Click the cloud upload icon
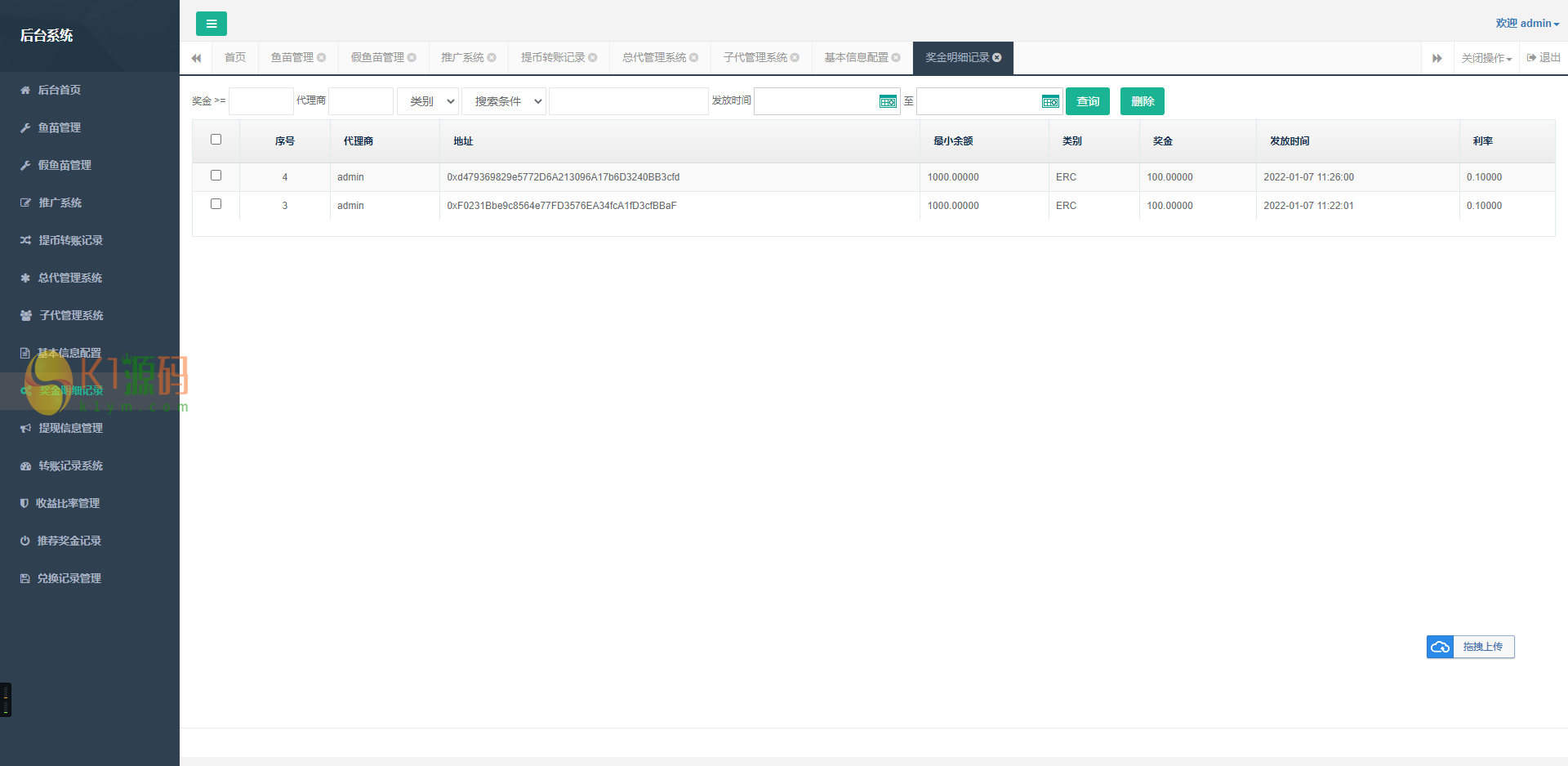This screenshot has width=1568, height=766. [x=1441, y=647]
